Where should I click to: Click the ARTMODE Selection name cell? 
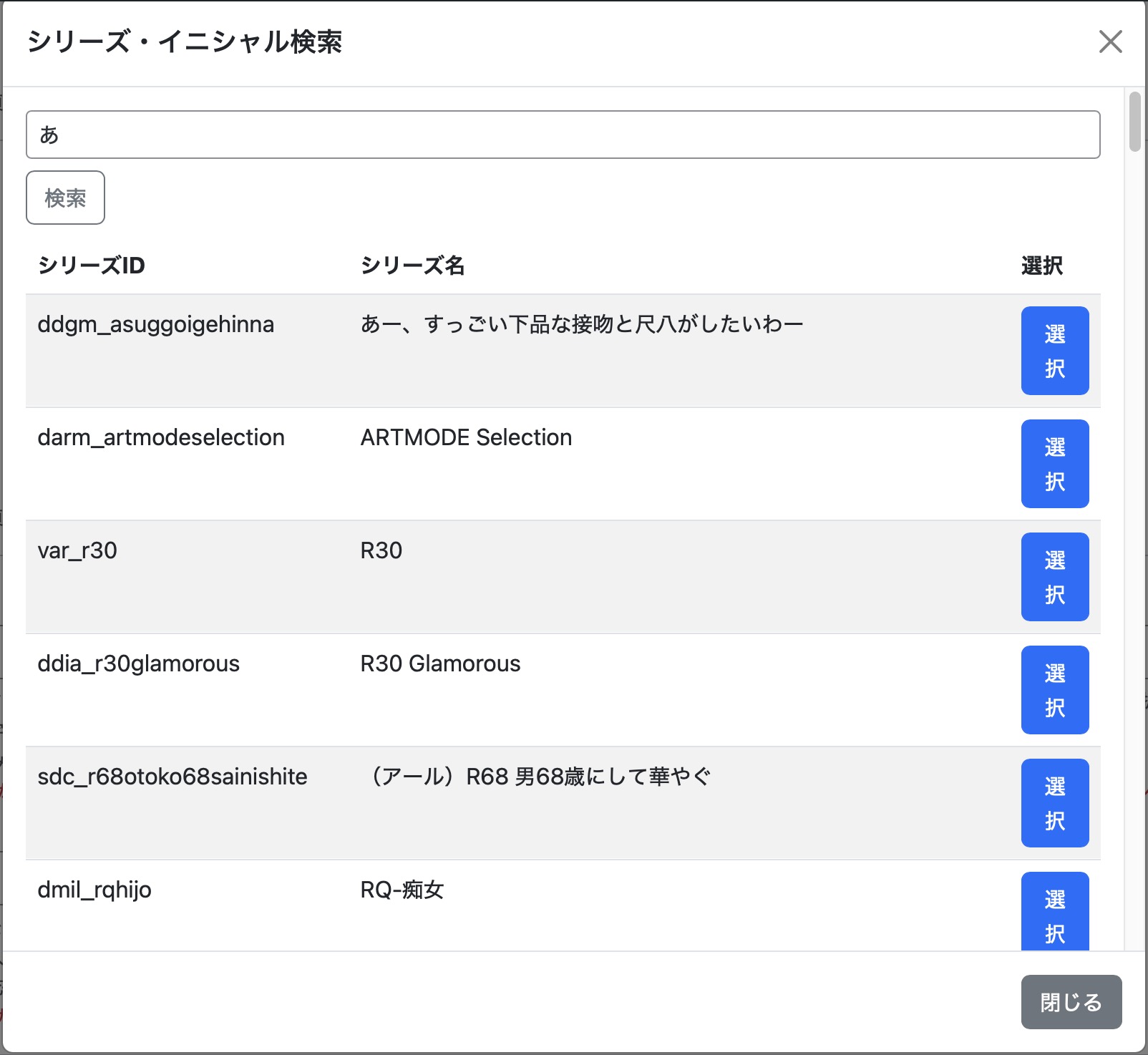click(x=466, y=437)
